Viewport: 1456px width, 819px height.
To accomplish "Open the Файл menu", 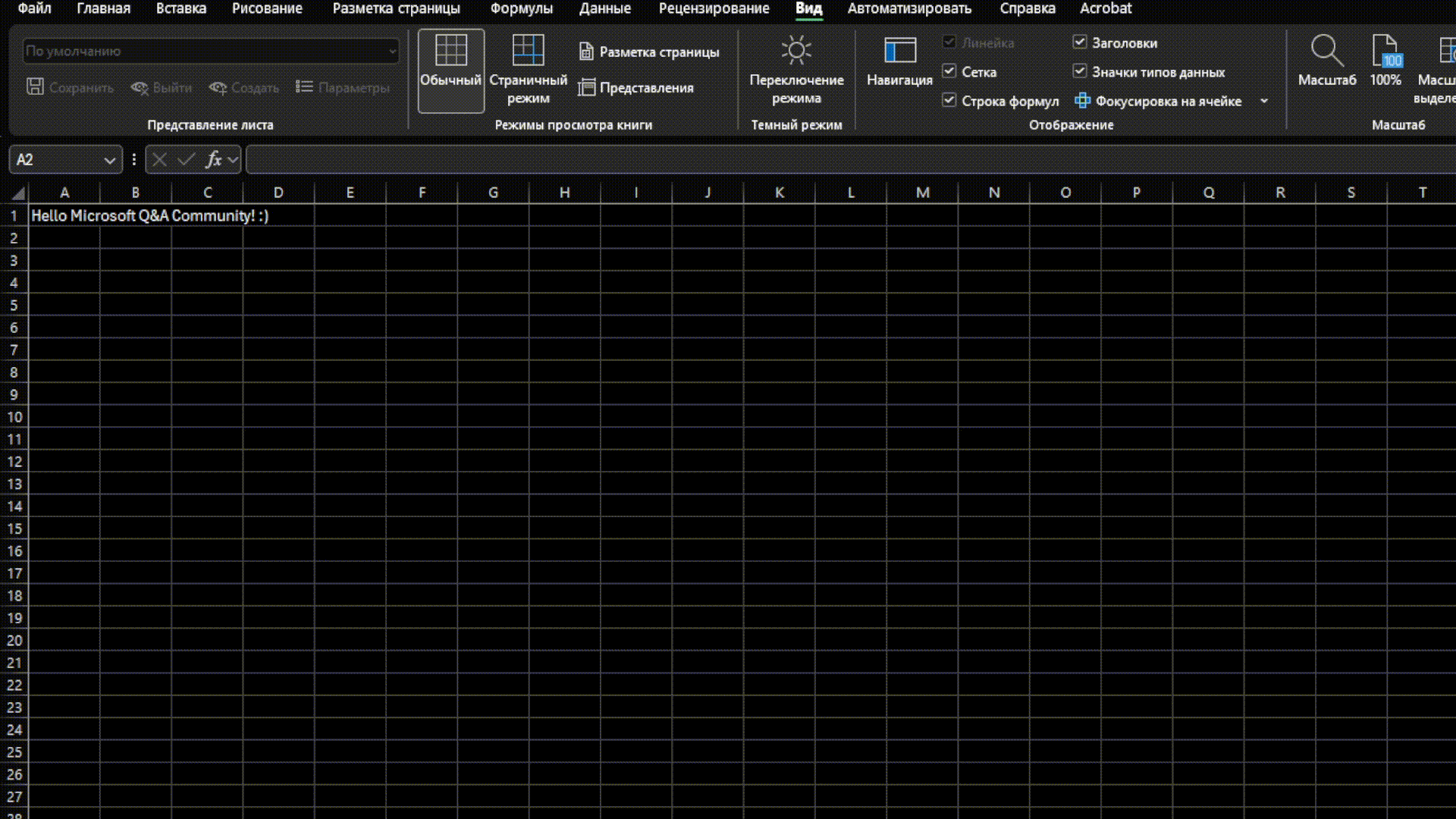I will [x=34, y=8].
